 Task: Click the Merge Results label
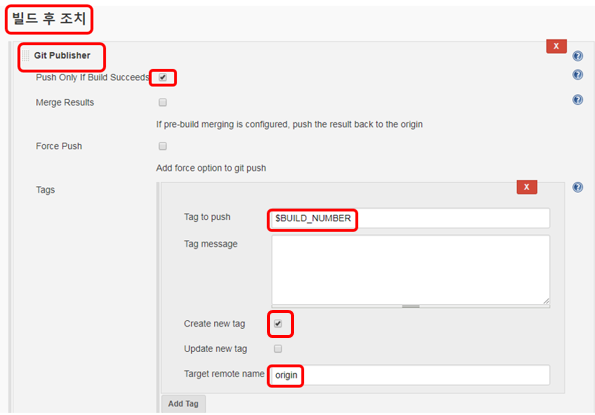[65, 102]
